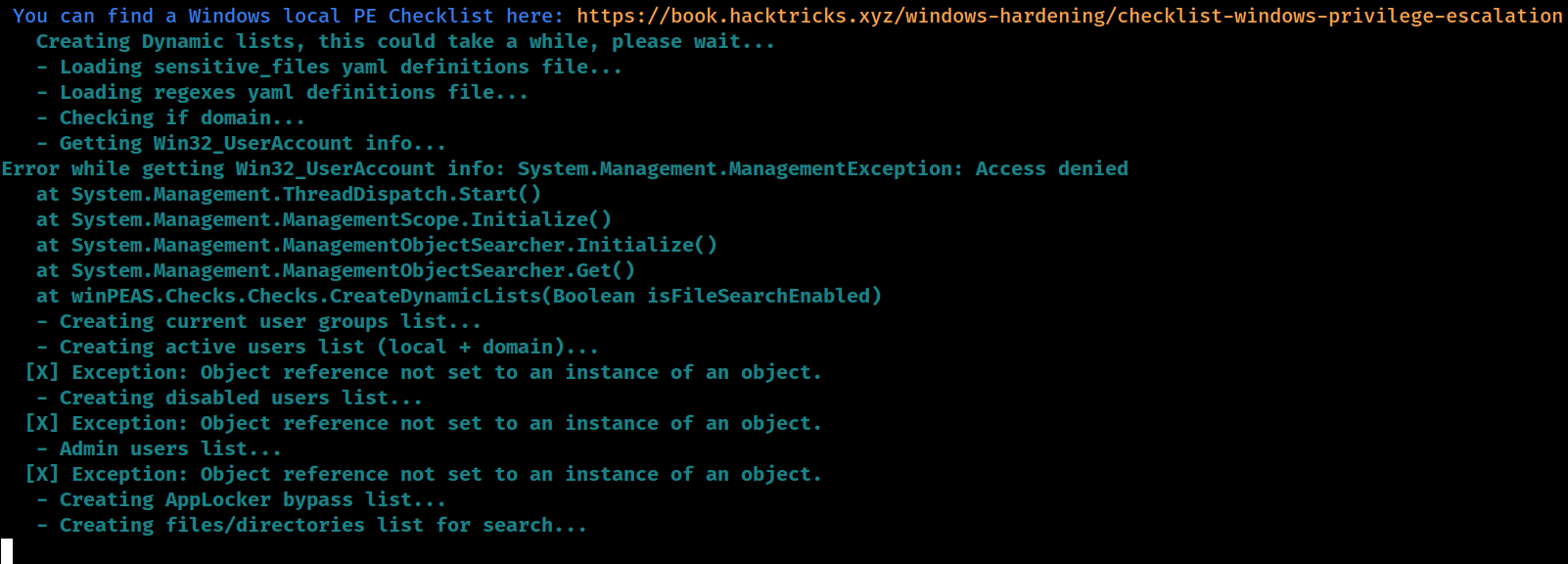Open the hacktricks checklist URL
1568x564 pixels.
1069,16
